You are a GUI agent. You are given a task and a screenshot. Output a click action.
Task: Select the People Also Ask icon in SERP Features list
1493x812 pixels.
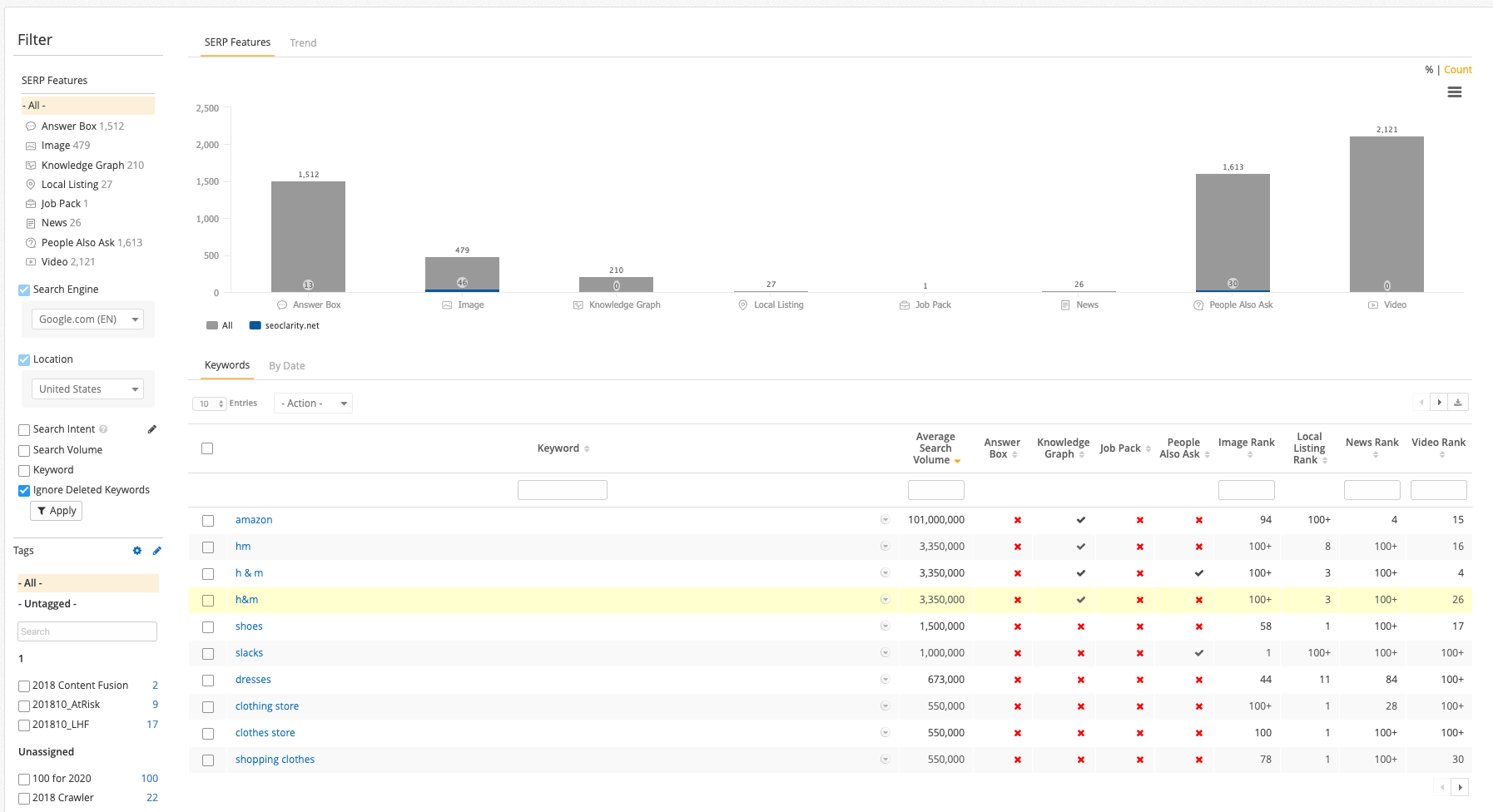[x=30, y=242]
